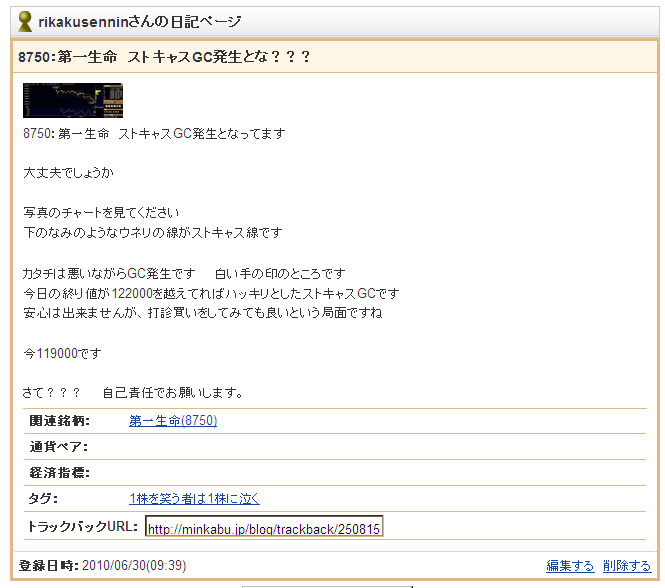Click the 関連銘柄: label
Image resolution: width=665 pixels, height=588 pixels.
59,421
